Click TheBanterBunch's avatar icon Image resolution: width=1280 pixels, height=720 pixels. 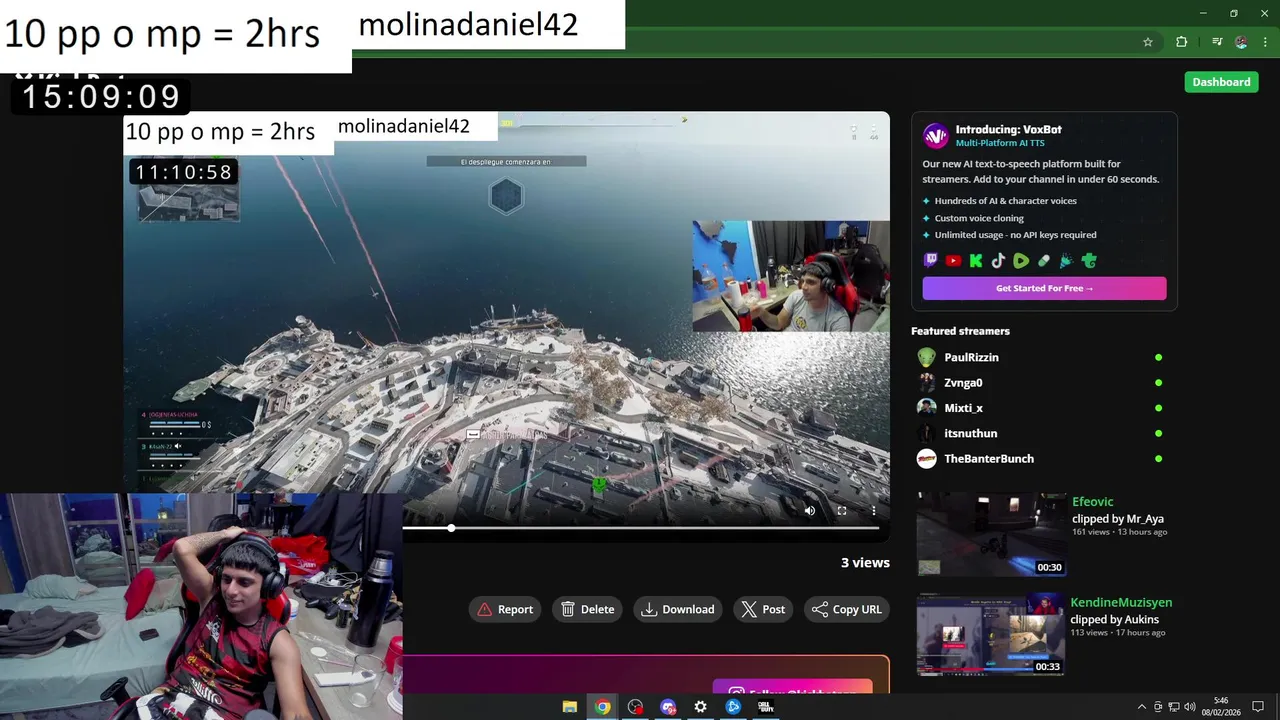[x=927, y=458]
